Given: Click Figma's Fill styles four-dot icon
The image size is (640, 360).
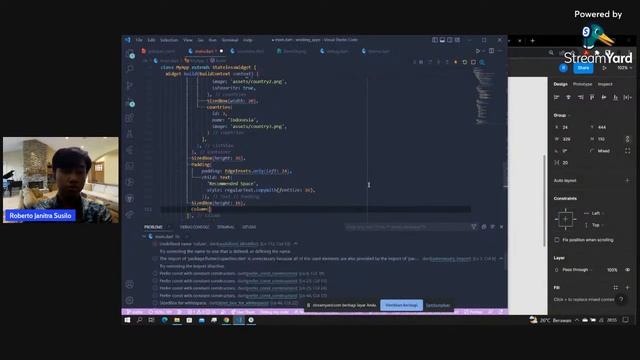Looking at the screenshot, I should pos(616,287).
